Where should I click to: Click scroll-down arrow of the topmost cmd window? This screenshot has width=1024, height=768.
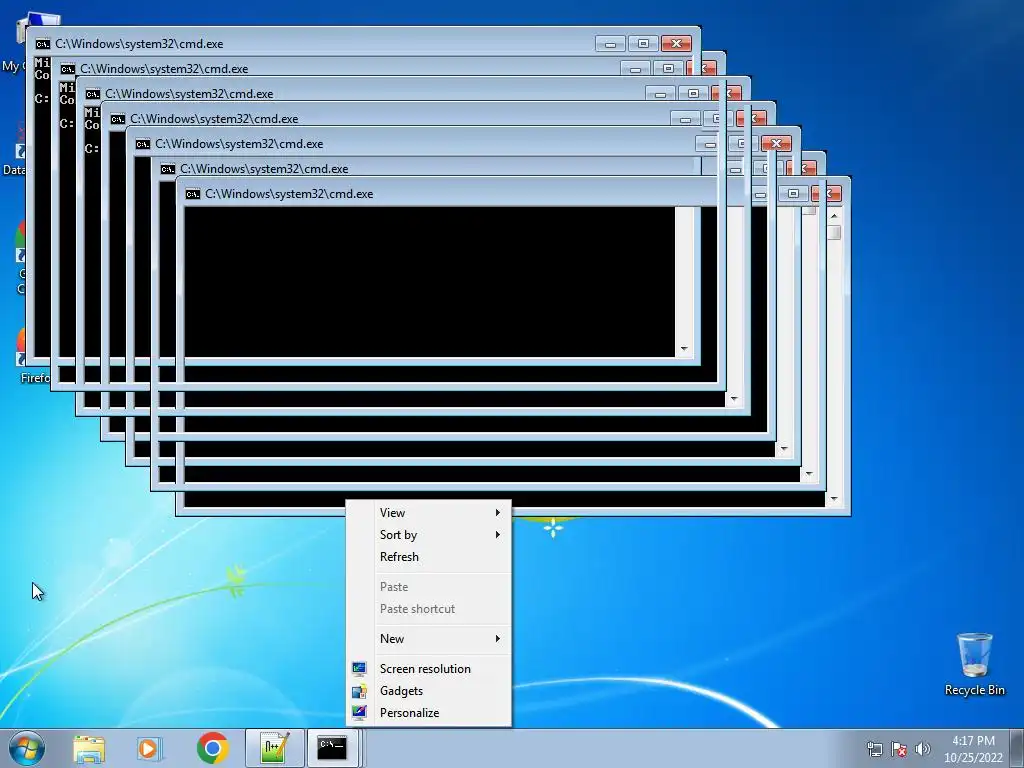pyautogui.click(x=684, y=349)
